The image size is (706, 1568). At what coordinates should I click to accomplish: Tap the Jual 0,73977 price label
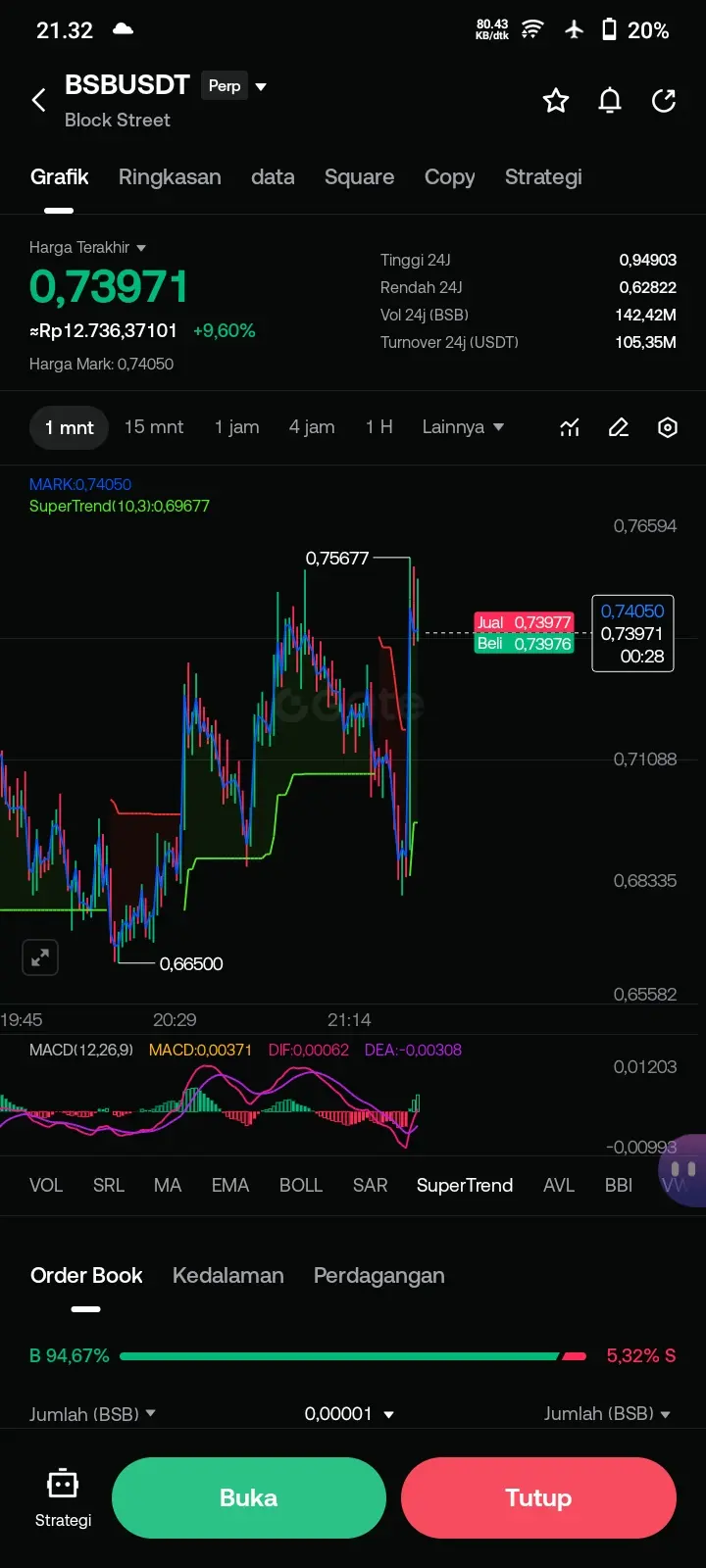(x=524, y=622)
